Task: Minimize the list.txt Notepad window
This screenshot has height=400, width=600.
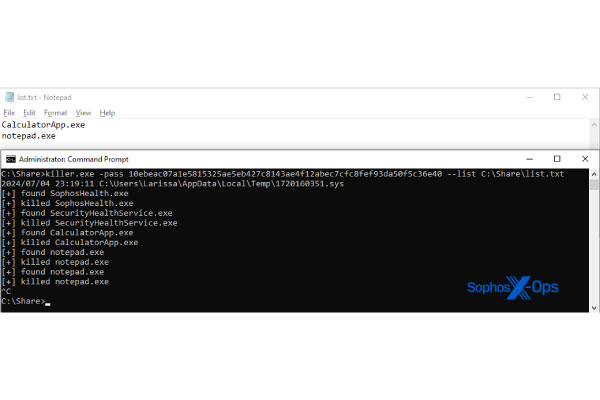Action: point(530,97)
